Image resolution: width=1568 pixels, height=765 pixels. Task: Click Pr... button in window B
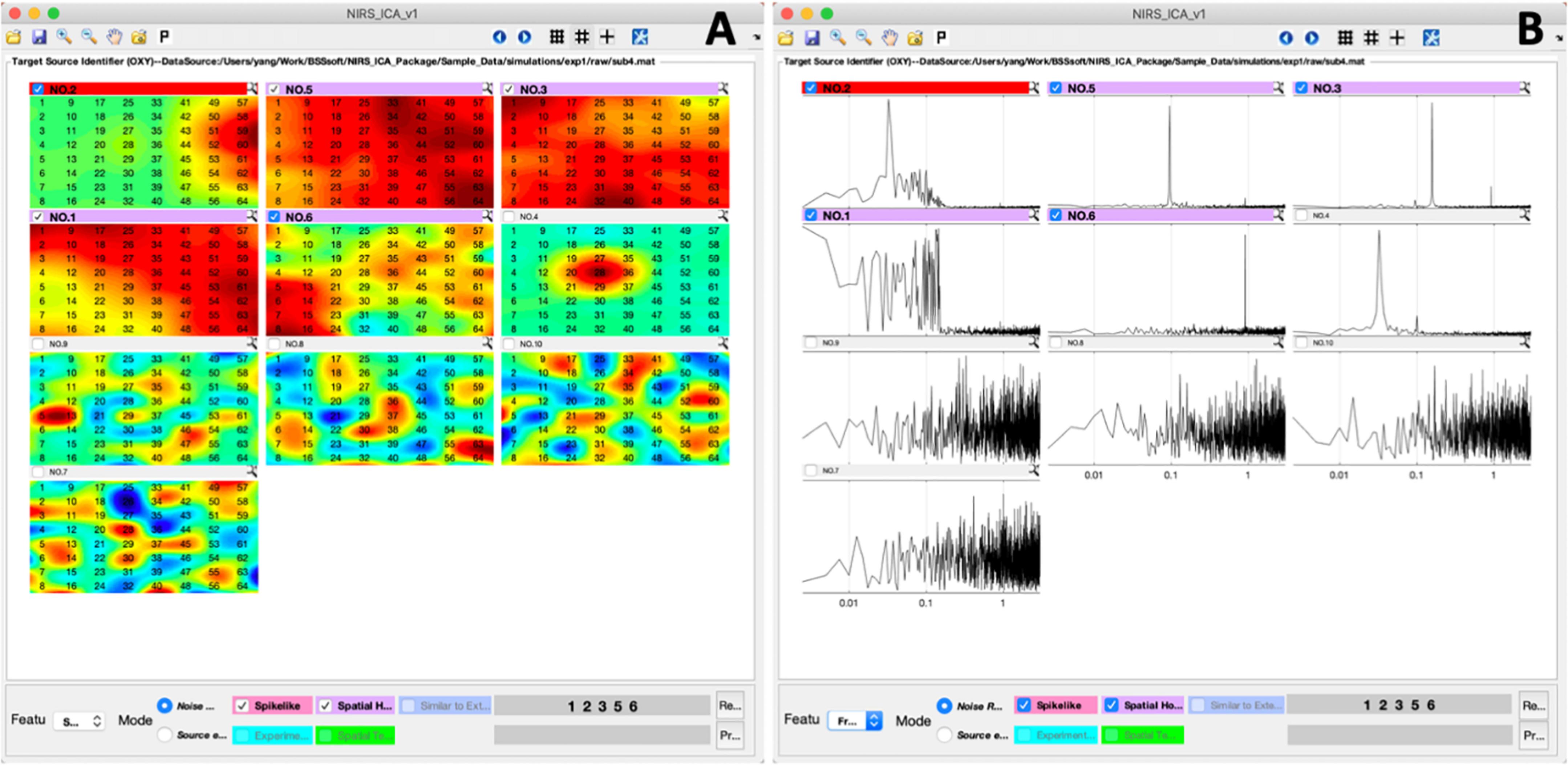tap(1534, 736)
